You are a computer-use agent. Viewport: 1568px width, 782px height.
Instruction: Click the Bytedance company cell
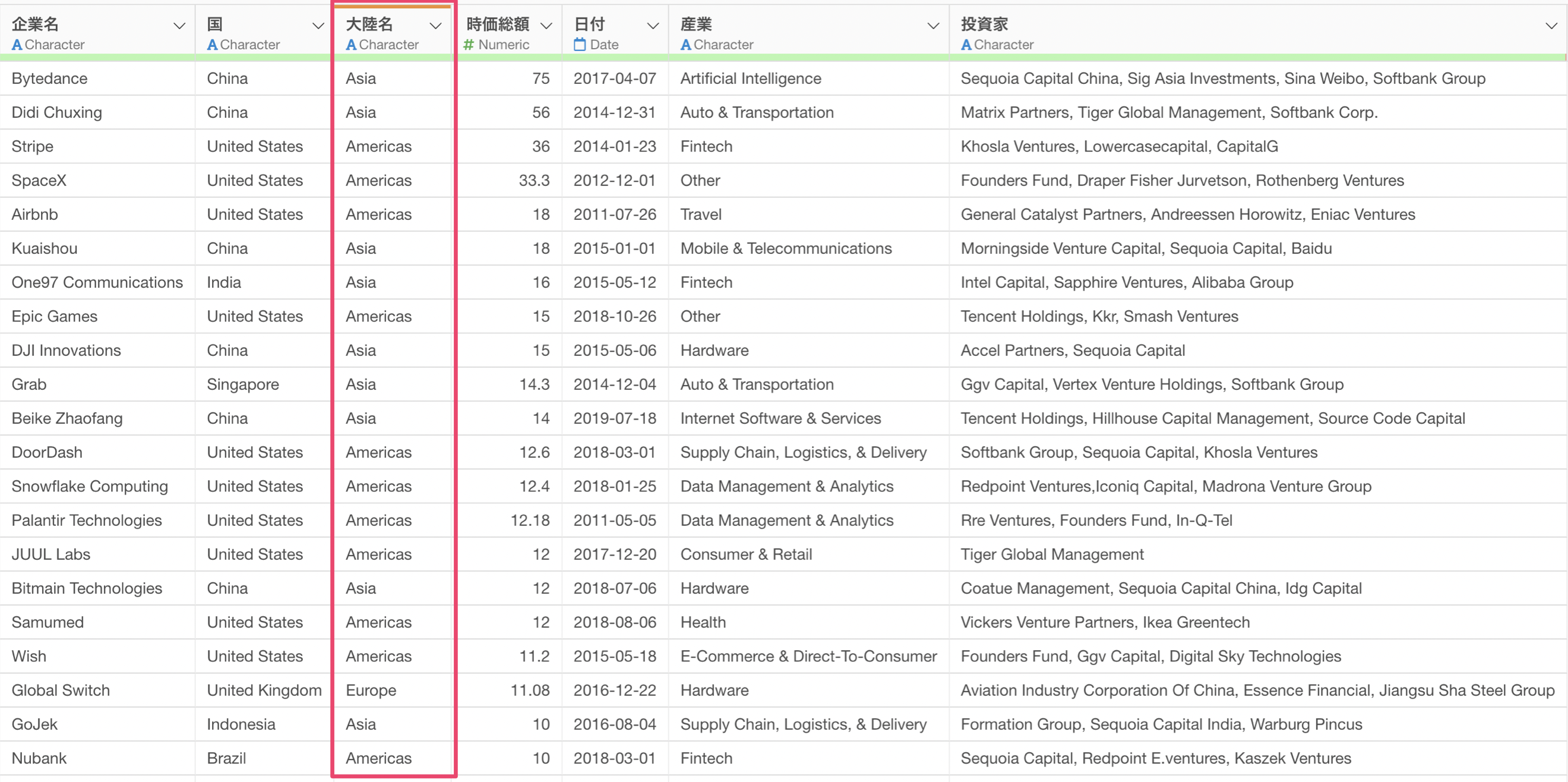point(97,78)
